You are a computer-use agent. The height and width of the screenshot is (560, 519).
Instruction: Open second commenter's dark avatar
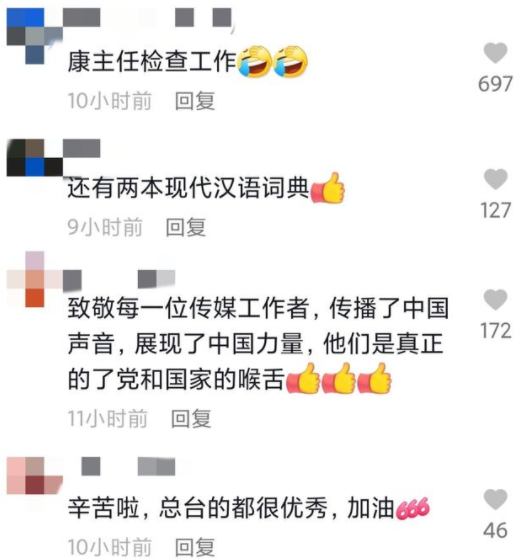pos(35,158)
